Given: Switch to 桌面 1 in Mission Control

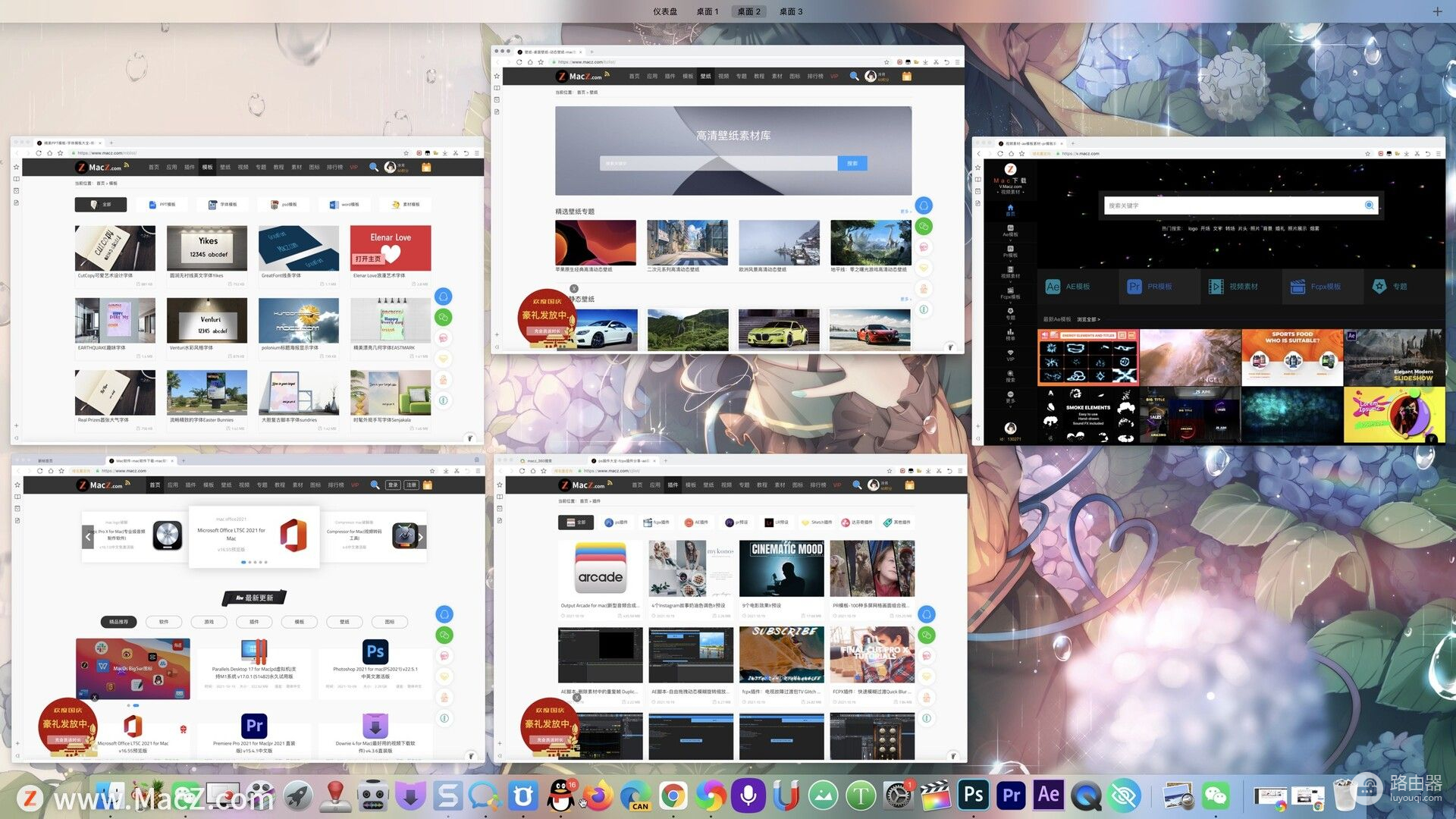Looking at the screenshot, I should click(x=707, y=11).
